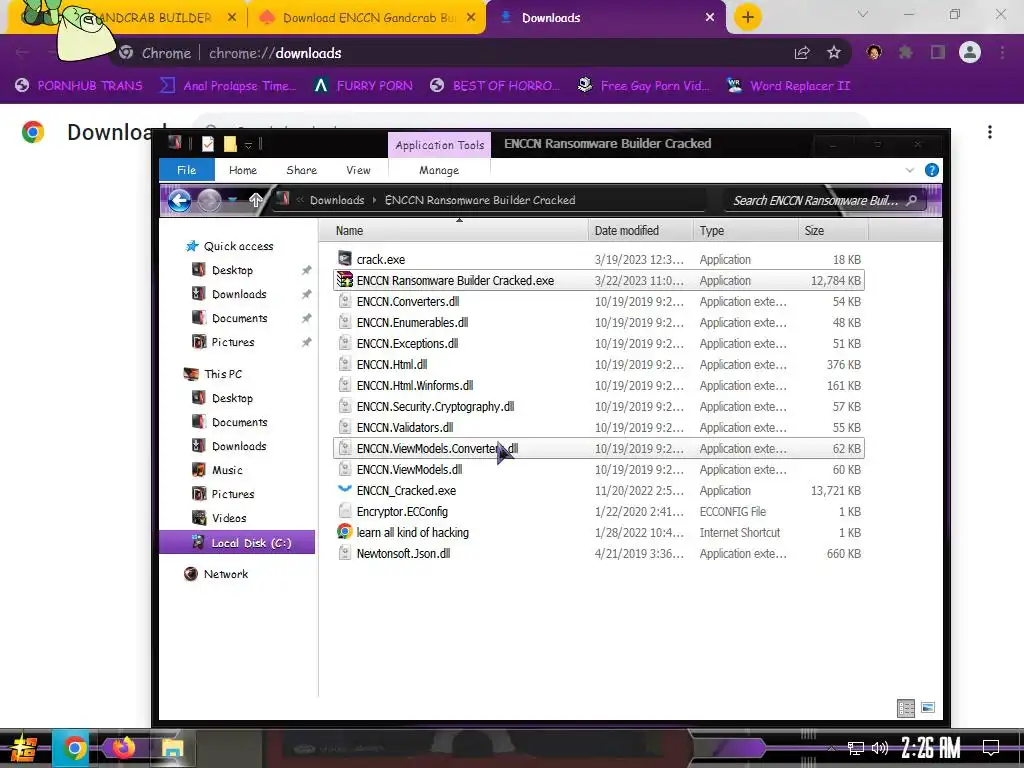Open Music folder under This PC
Image resolution: width=1024 pixels, height=768 pixels.
[x=227, y=470]
